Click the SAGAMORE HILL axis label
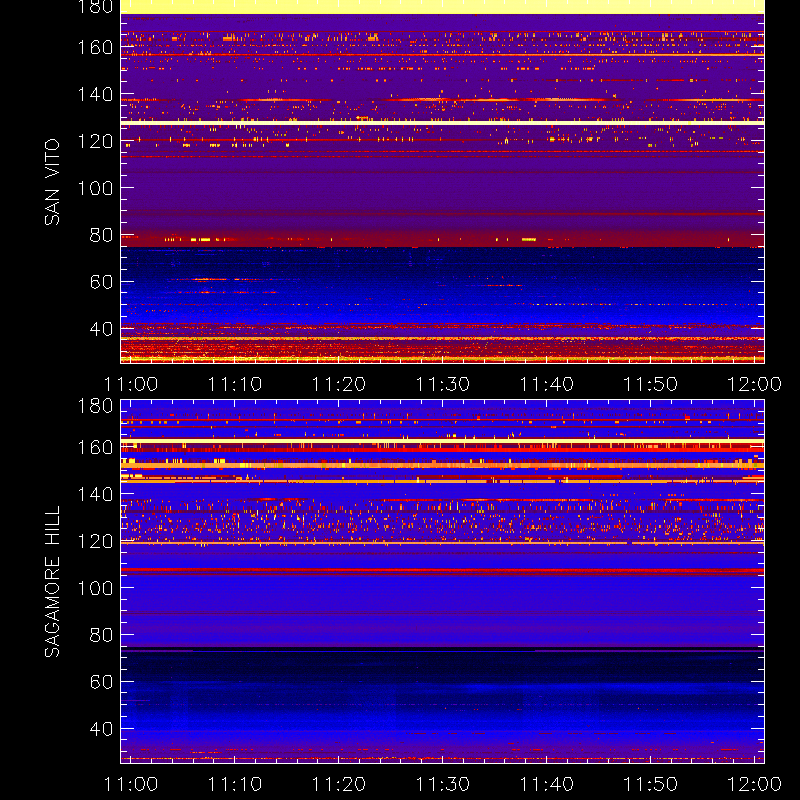Viewport: 800px width, 800px height. [52, 581]
